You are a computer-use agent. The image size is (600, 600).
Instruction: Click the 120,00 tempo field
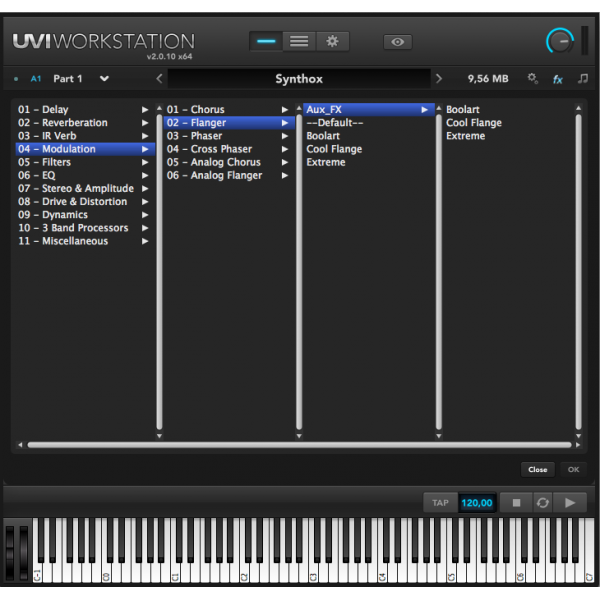[x=477, y=502]
